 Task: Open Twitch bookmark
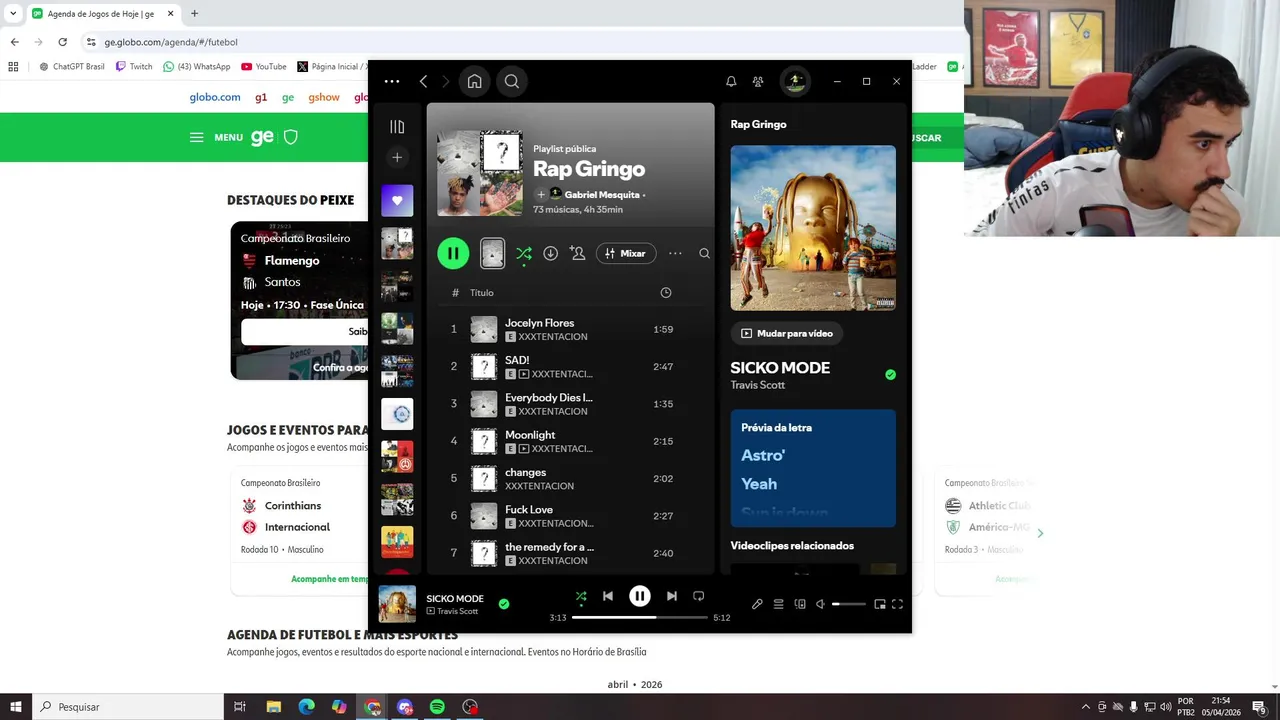(134, 66)
